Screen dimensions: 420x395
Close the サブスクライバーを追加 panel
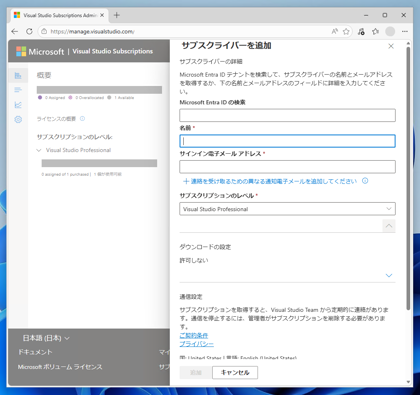tap(391, 46)
